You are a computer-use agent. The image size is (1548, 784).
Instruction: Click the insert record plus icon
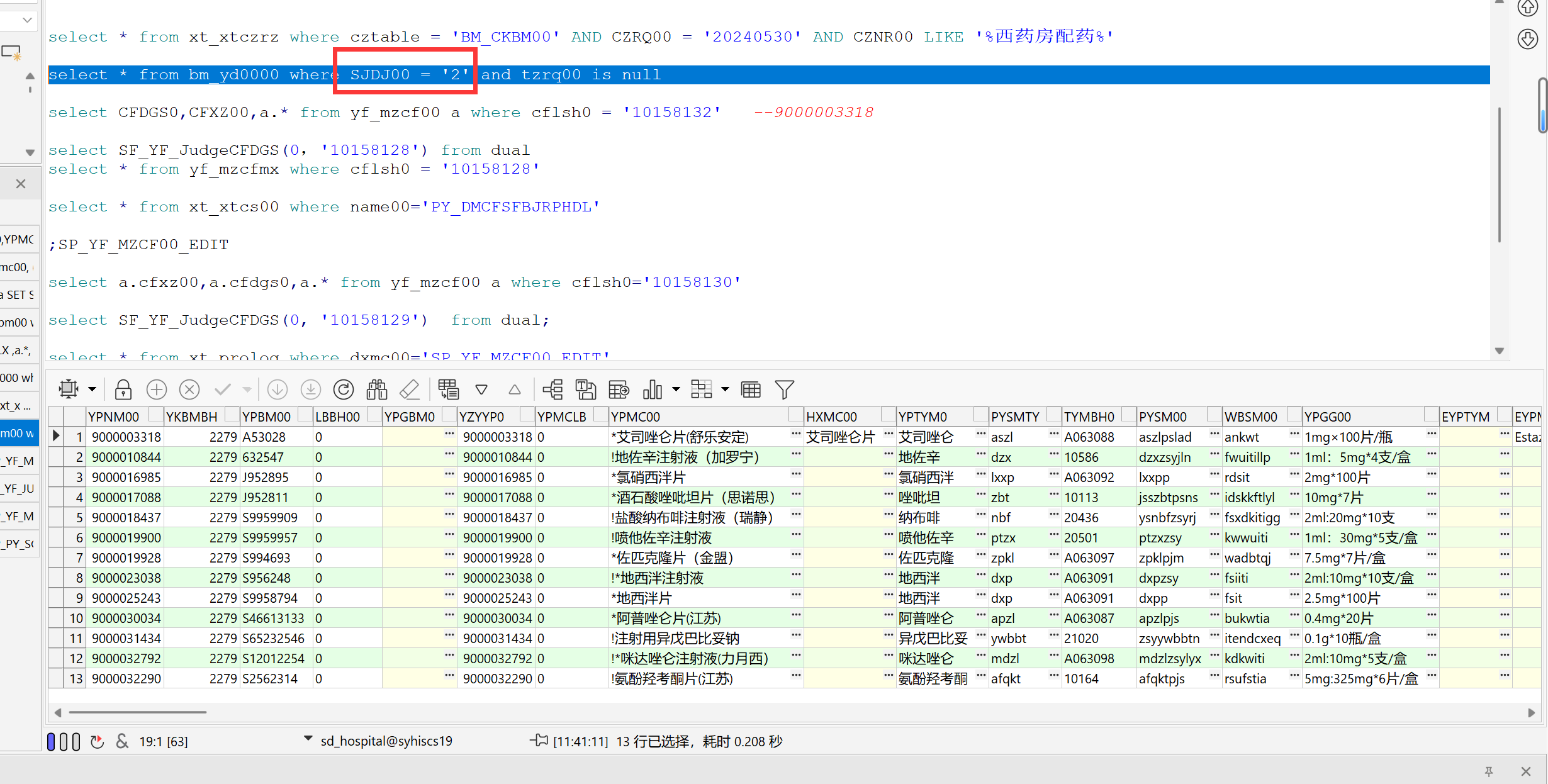click(156, 389)
